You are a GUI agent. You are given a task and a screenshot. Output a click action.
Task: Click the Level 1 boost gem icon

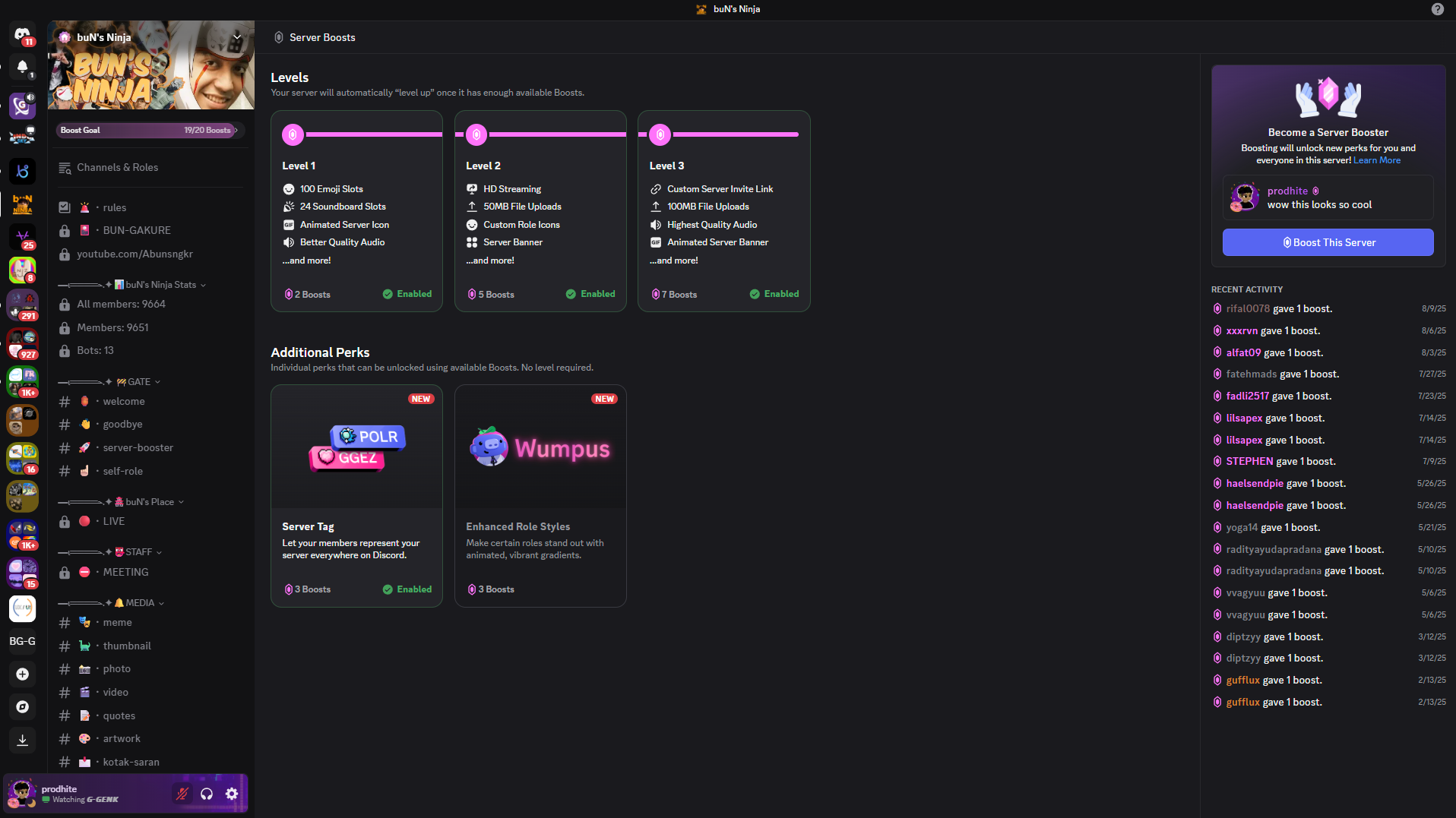click(293, 134)
